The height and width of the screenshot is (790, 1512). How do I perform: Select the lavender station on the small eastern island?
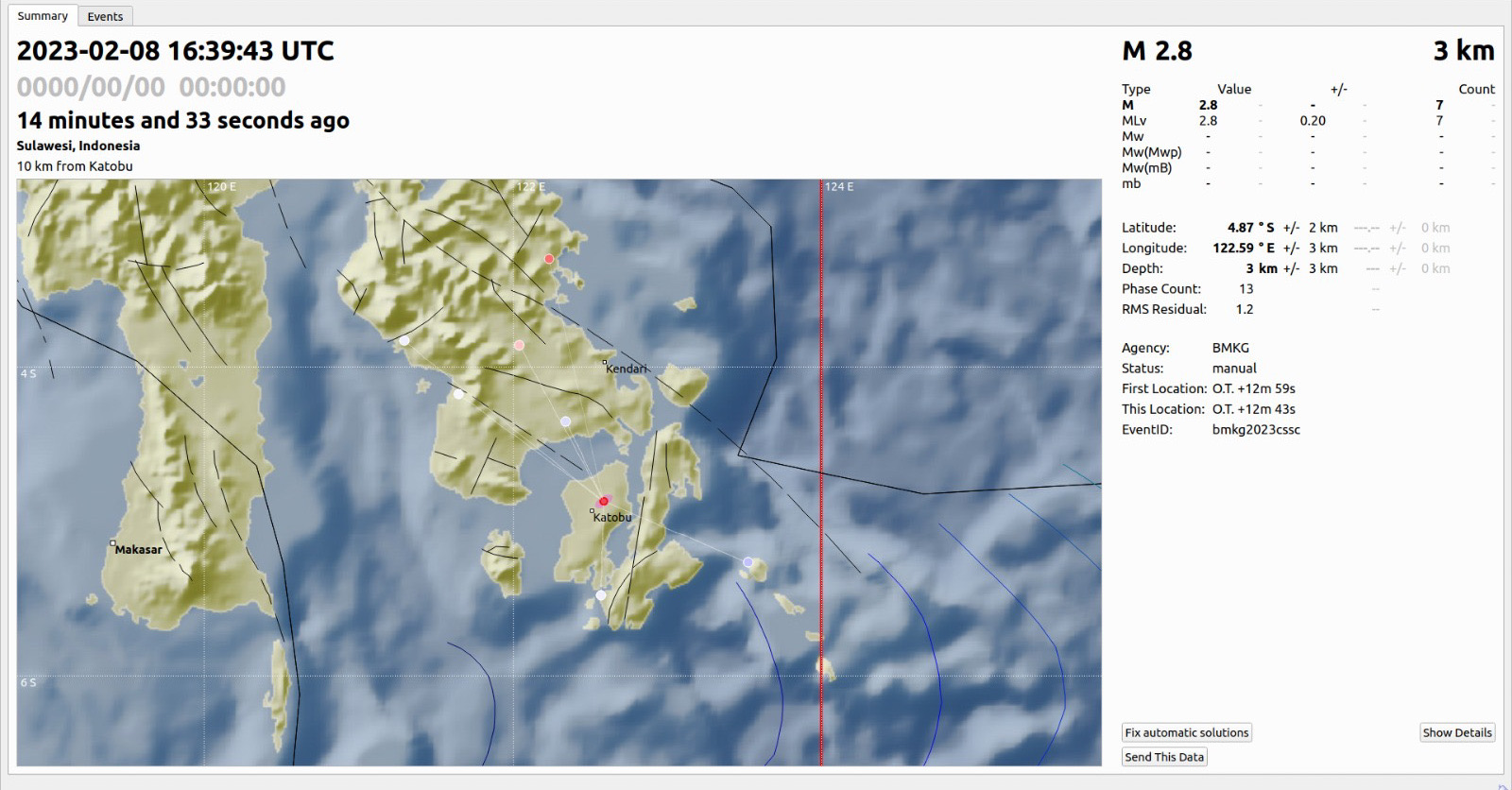tap(748, 562)
